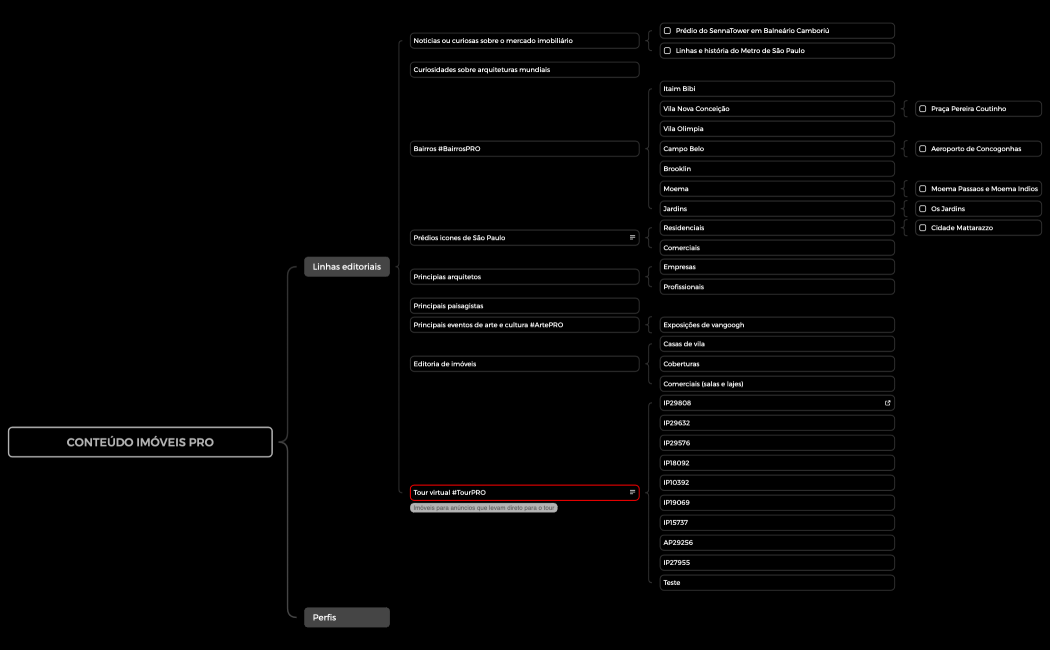The width and height of the screenshot is (1050, 650).
Task: Select the Bairros #BairrosPRO node
Action: tap(524, 149)
